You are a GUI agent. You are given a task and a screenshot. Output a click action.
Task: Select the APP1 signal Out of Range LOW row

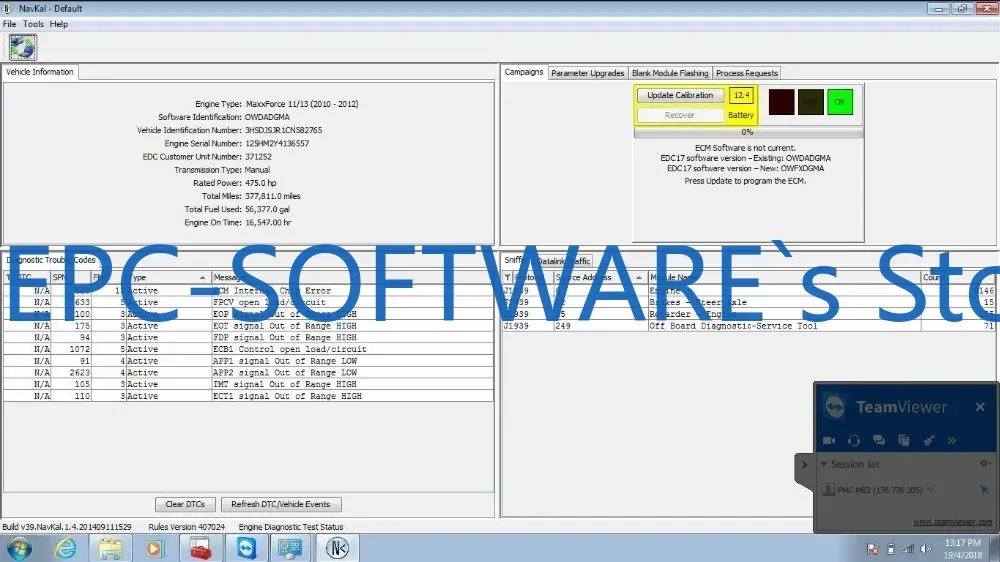pyautogui.click(x=248, y=361)
